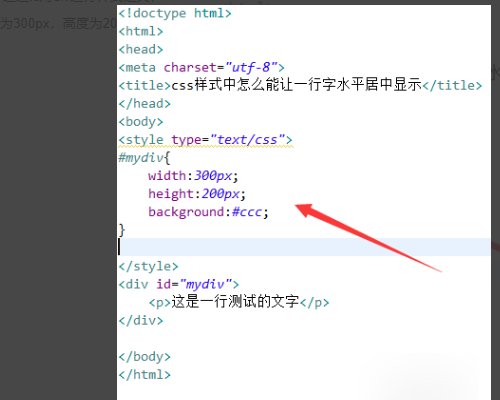Click the <style type="text/css"> line
This screenshot has width=500, height=400.
pos(205,140)
